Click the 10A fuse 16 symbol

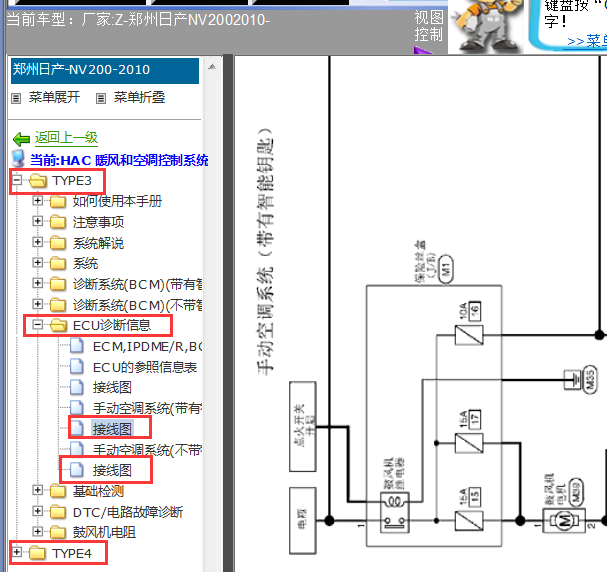(469, 336)
